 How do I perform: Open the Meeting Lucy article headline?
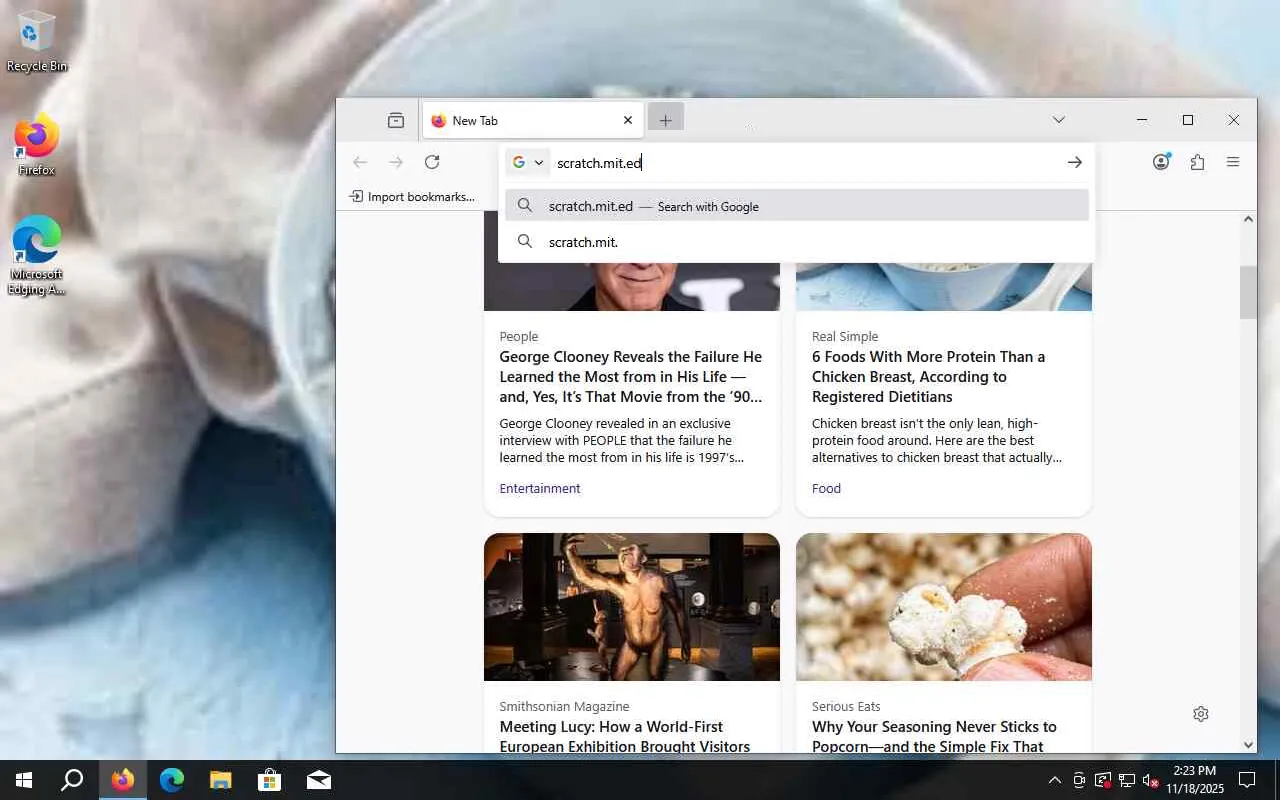click(x=625, y=737)
